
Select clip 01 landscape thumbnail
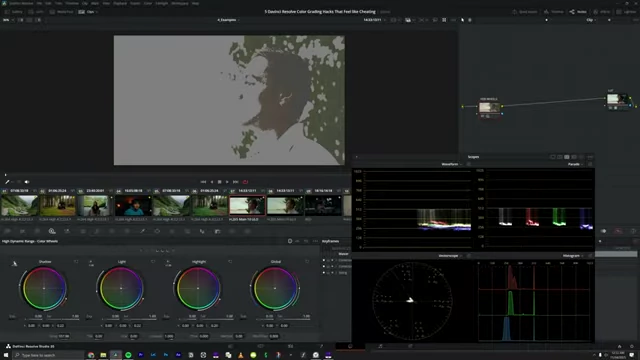coord(19,205)
